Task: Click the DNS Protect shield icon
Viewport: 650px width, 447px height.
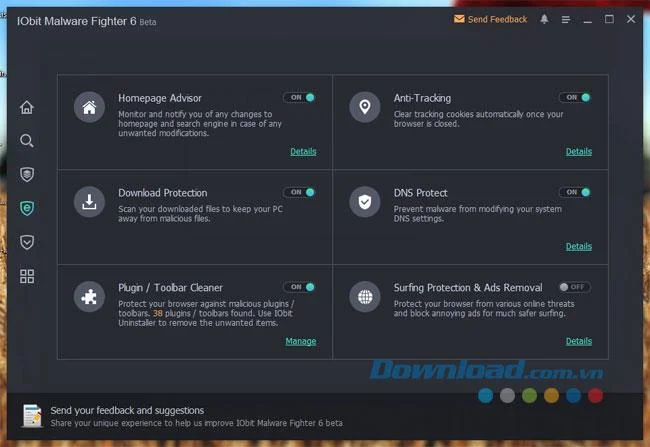Action: pyautogui.click(x=365, y=202)
